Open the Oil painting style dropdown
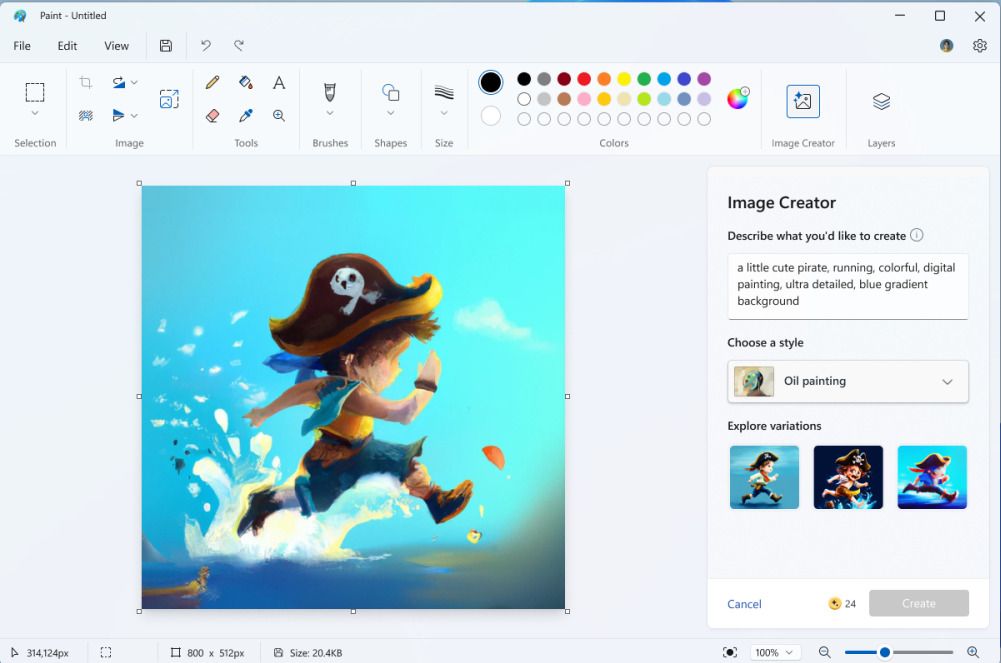 [x=847, y=381]
